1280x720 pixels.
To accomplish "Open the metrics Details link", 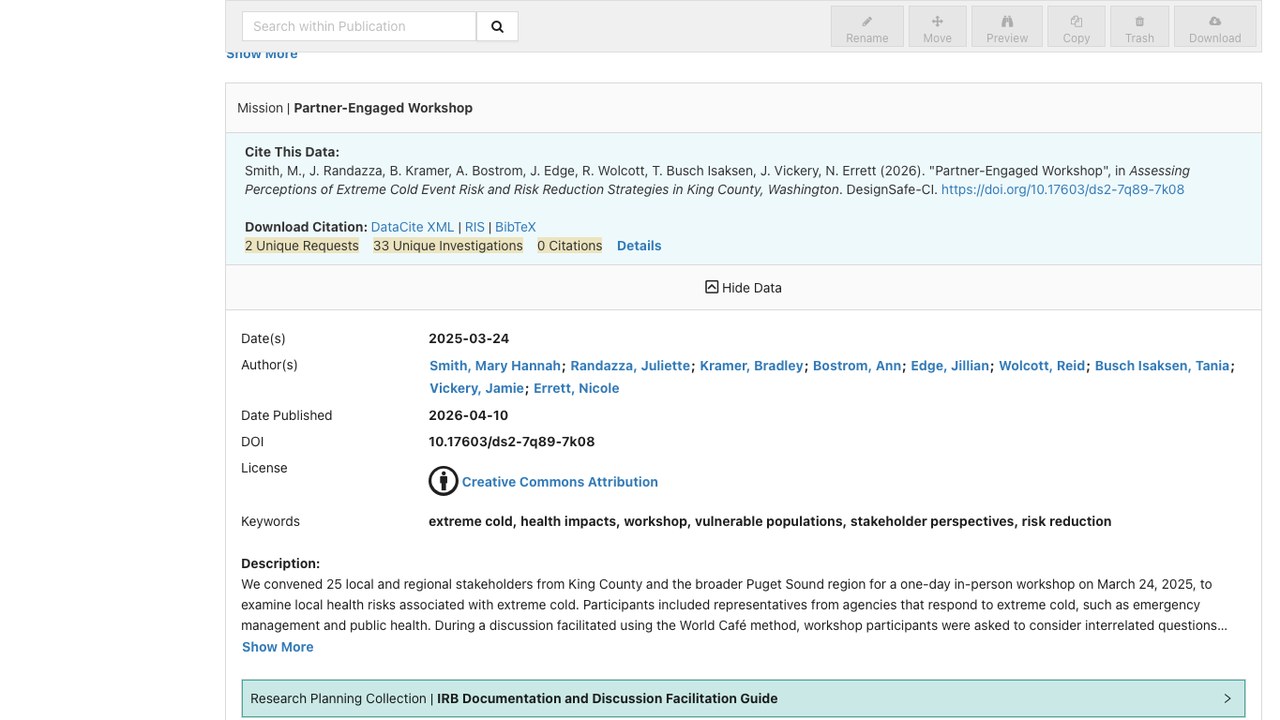I will click(639, 246).
